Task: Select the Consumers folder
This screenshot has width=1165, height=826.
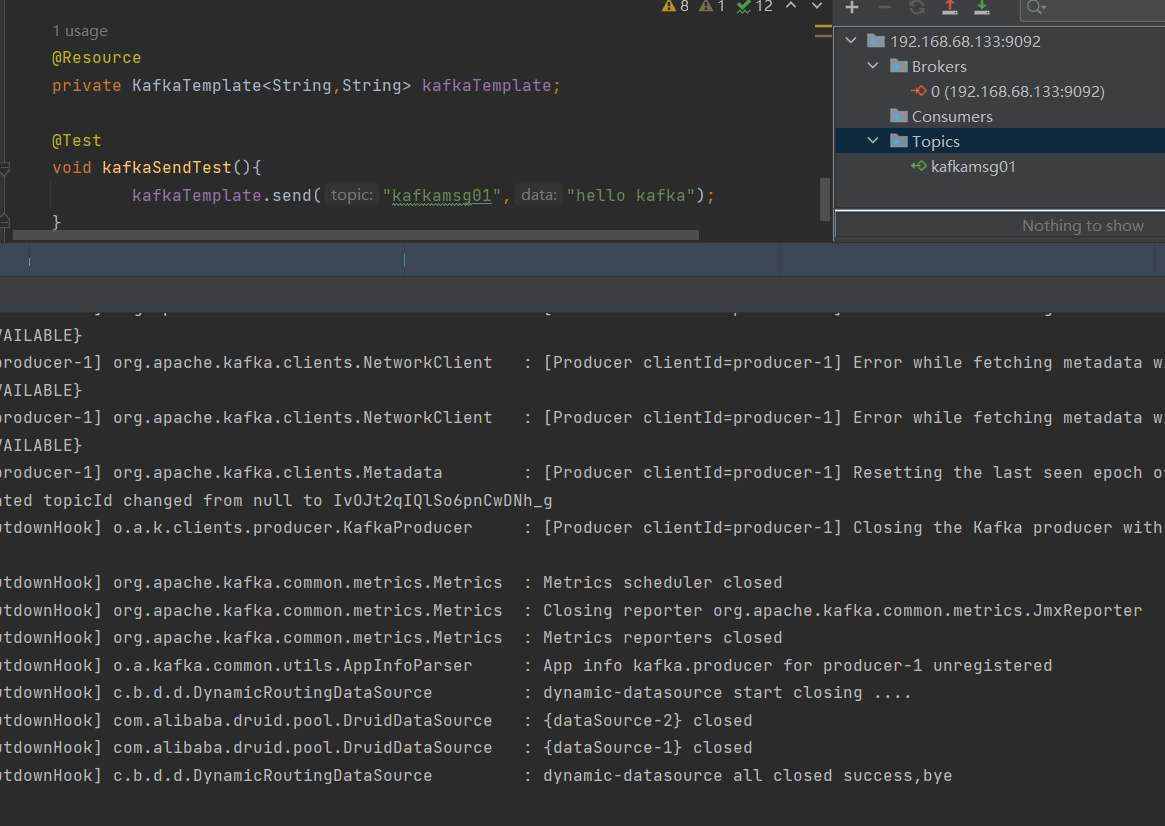Action: point(951,117)
